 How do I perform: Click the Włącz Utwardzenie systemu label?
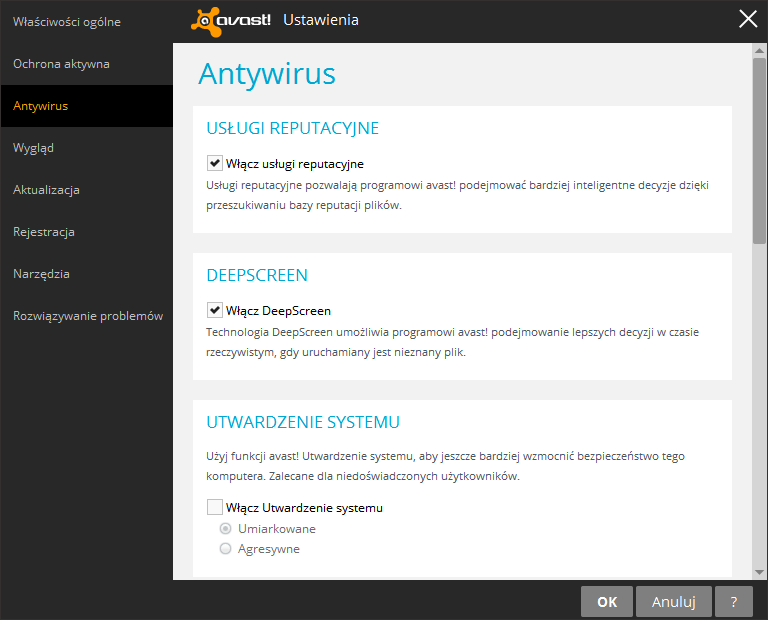[x=304, y=508]
